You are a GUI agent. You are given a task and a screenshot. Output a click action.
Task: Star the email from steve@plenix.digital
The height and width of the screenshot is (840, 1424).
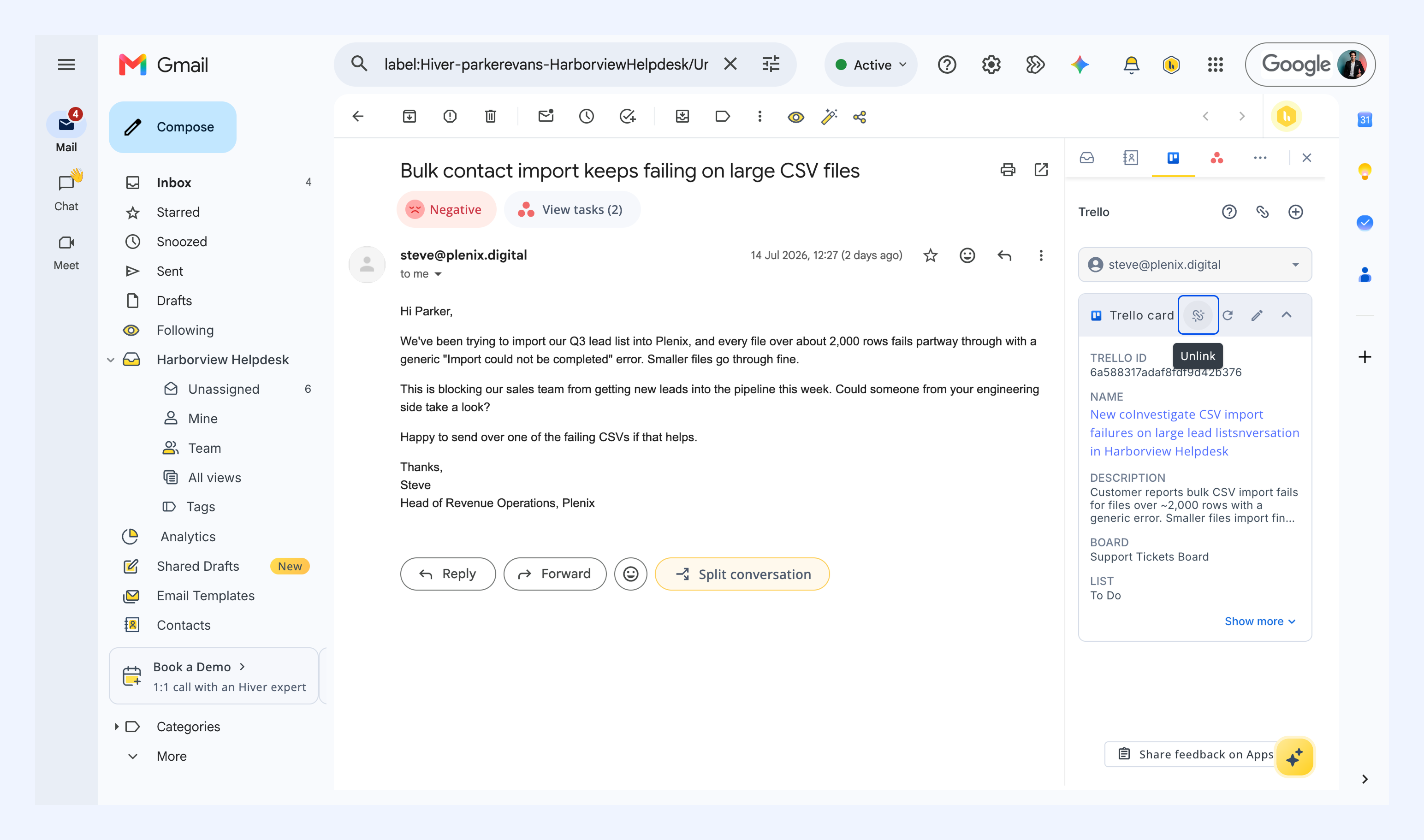930,256
